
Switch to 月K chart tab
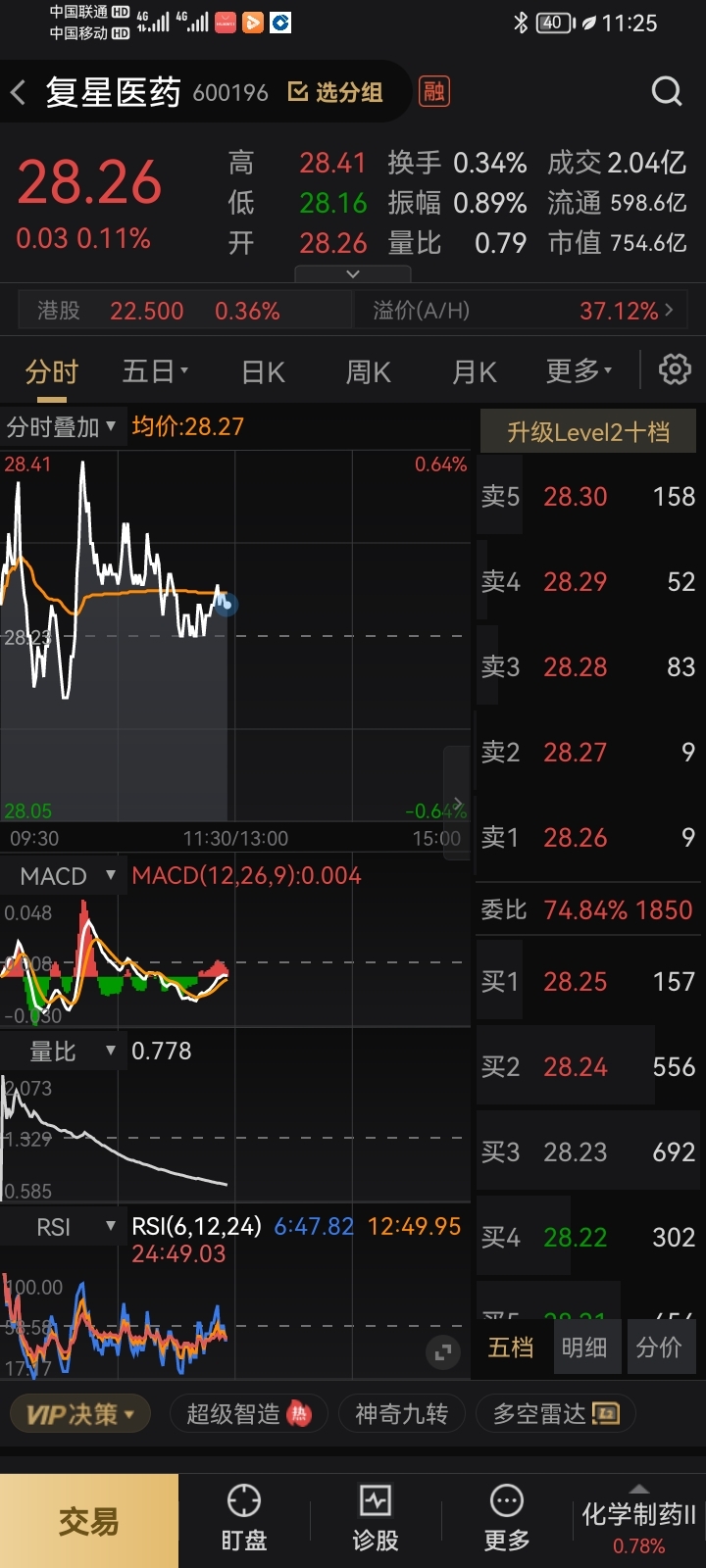coord(475,372)
